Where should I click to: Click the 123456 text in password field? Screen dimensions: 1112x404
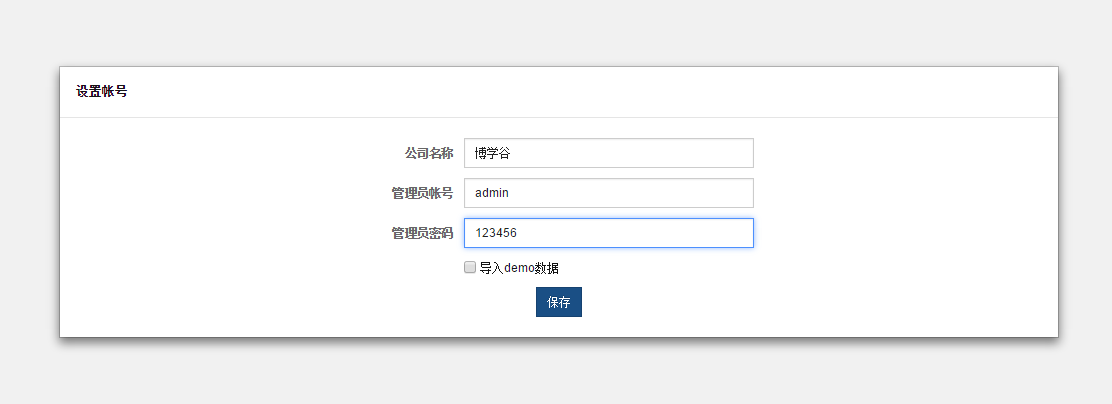point(495,233)
